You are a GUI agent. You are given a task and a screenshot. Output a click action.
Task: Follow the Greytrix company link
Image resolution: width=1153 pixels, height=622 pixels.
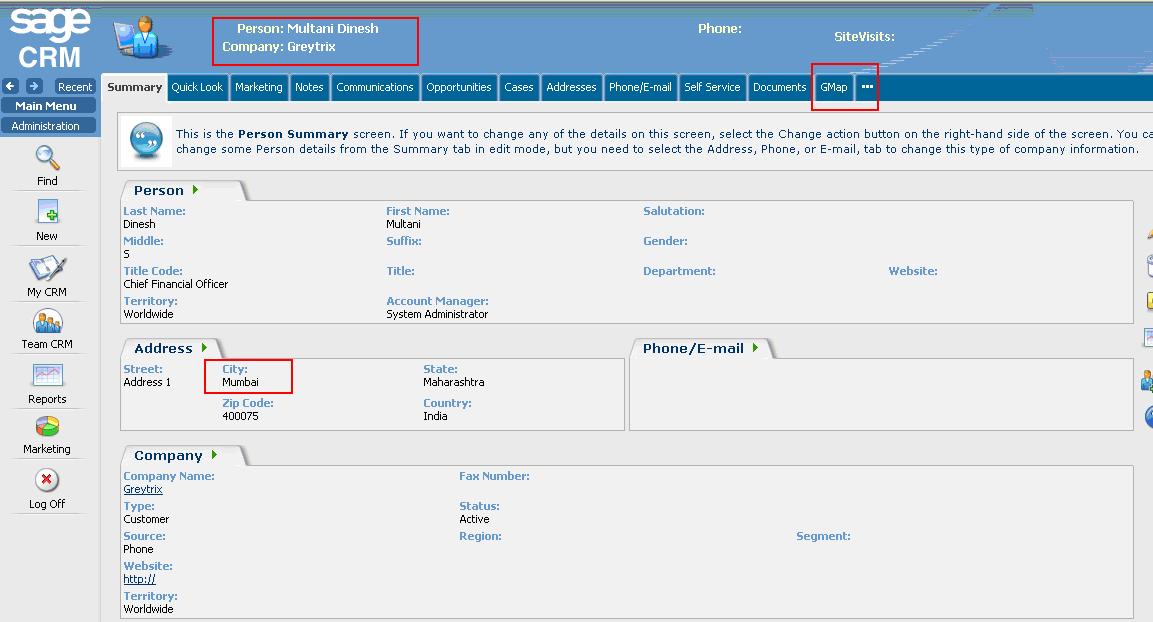point(143,489)
